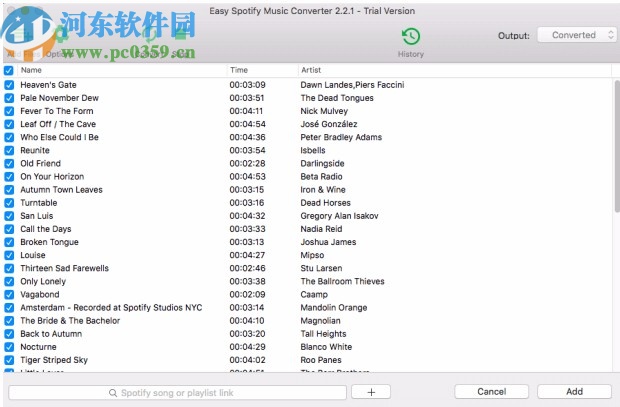Click the artist Tall Heights

[x=323, y=333]
